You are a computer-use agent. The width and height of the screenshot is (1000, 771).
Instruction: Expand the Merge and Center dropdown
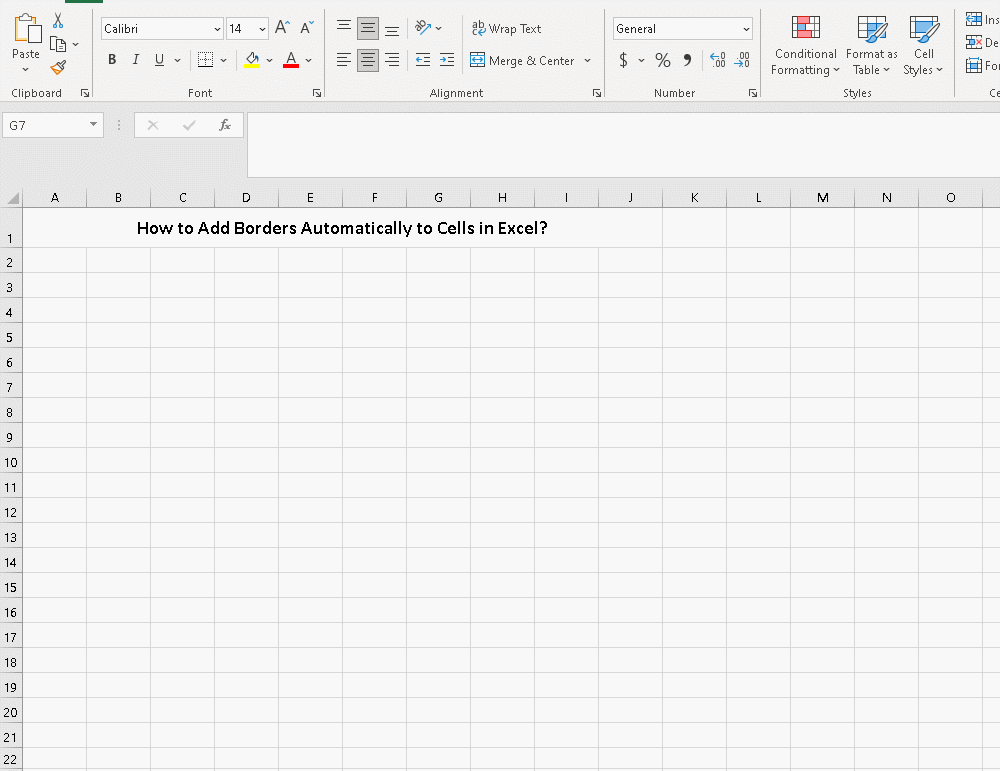tap(587, 60)
